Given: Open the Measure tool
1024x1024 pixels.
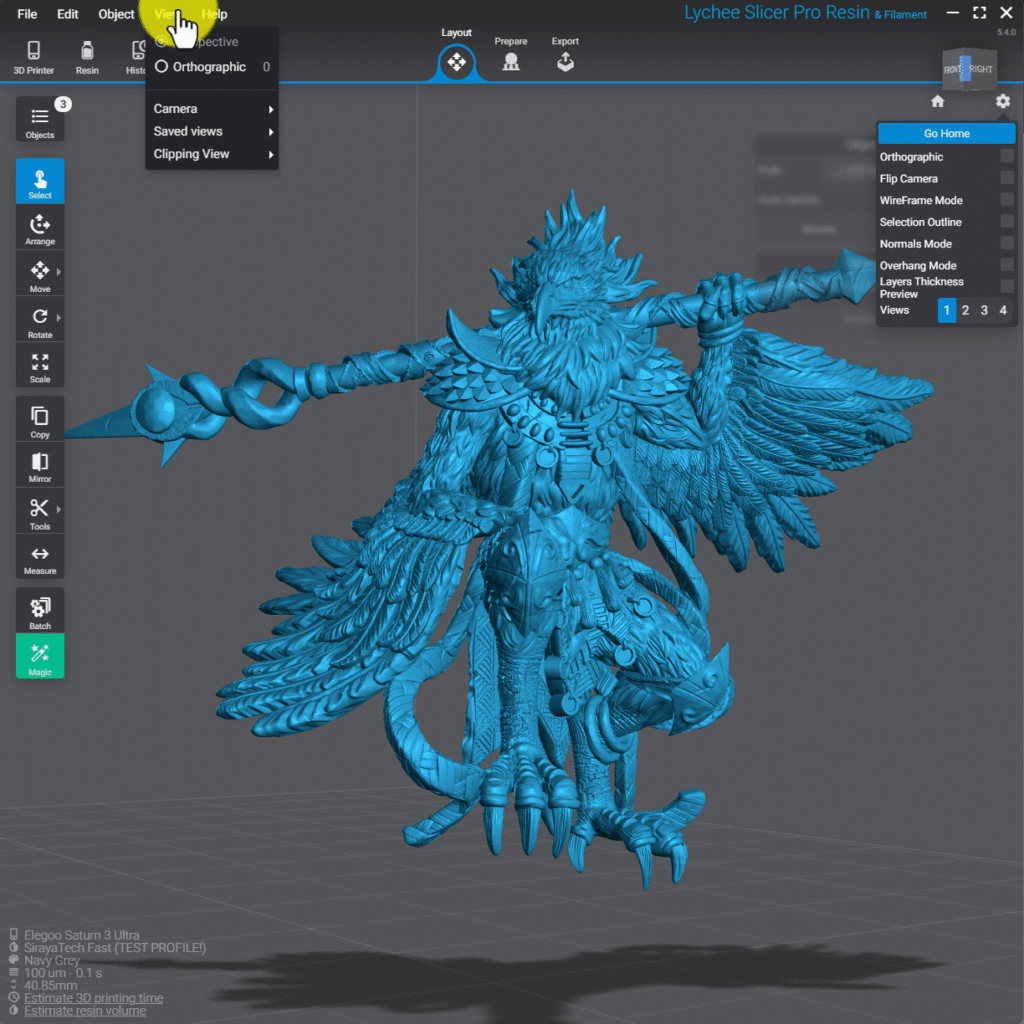Looking at the screenshot, I should click(x=40, y=559).
